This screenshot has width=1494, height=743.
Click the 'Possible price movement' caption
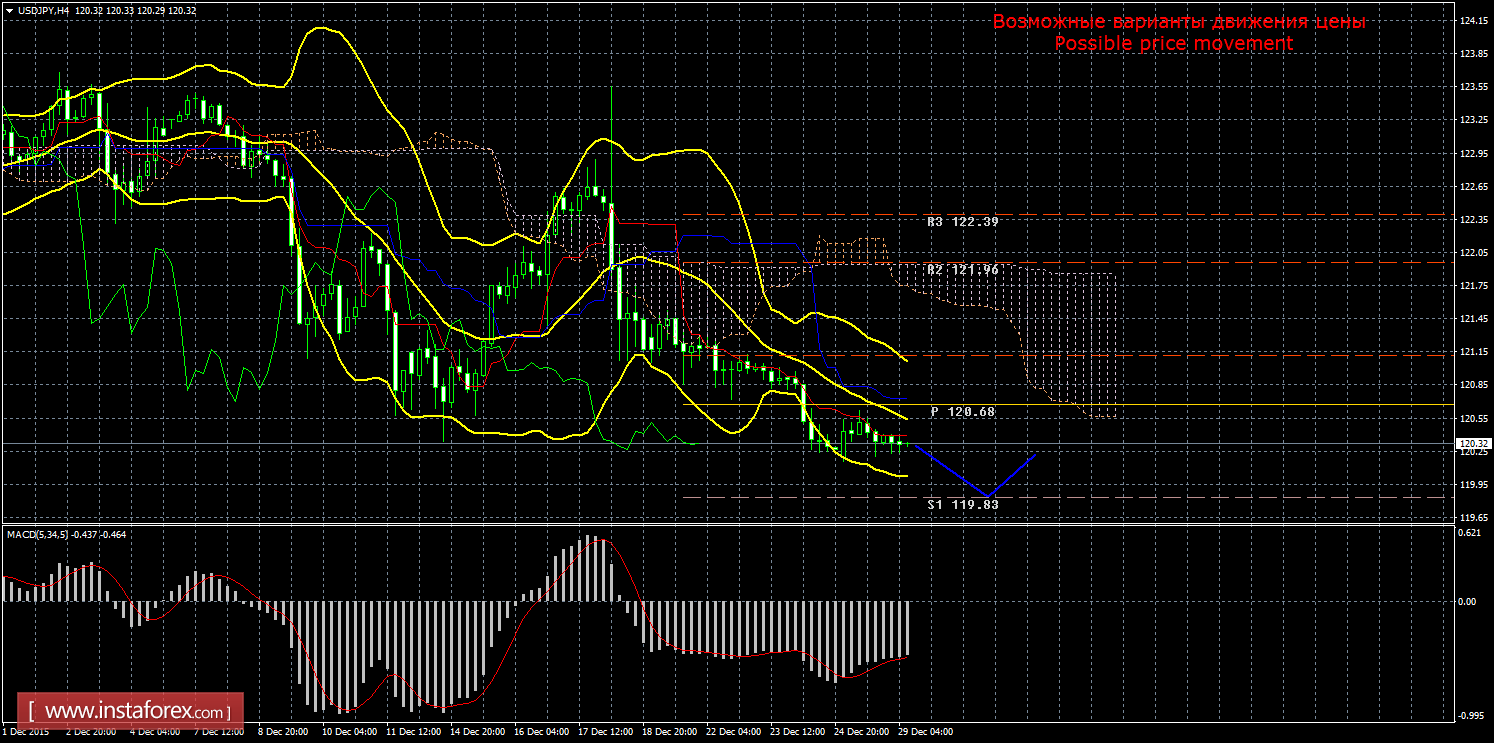(1174, 44)
